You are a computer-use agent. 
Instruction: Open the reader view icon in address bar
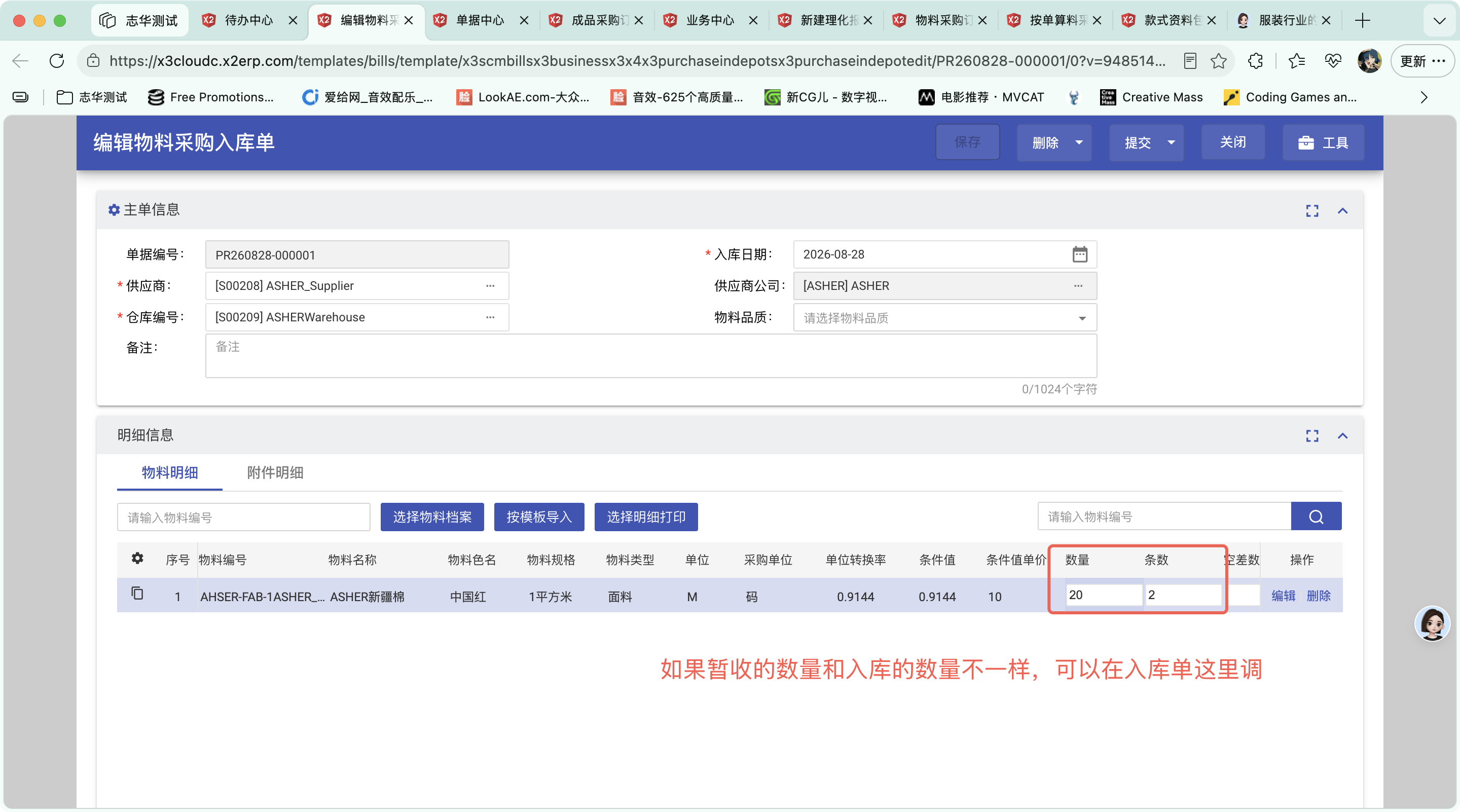click(x=1190, y=61)
